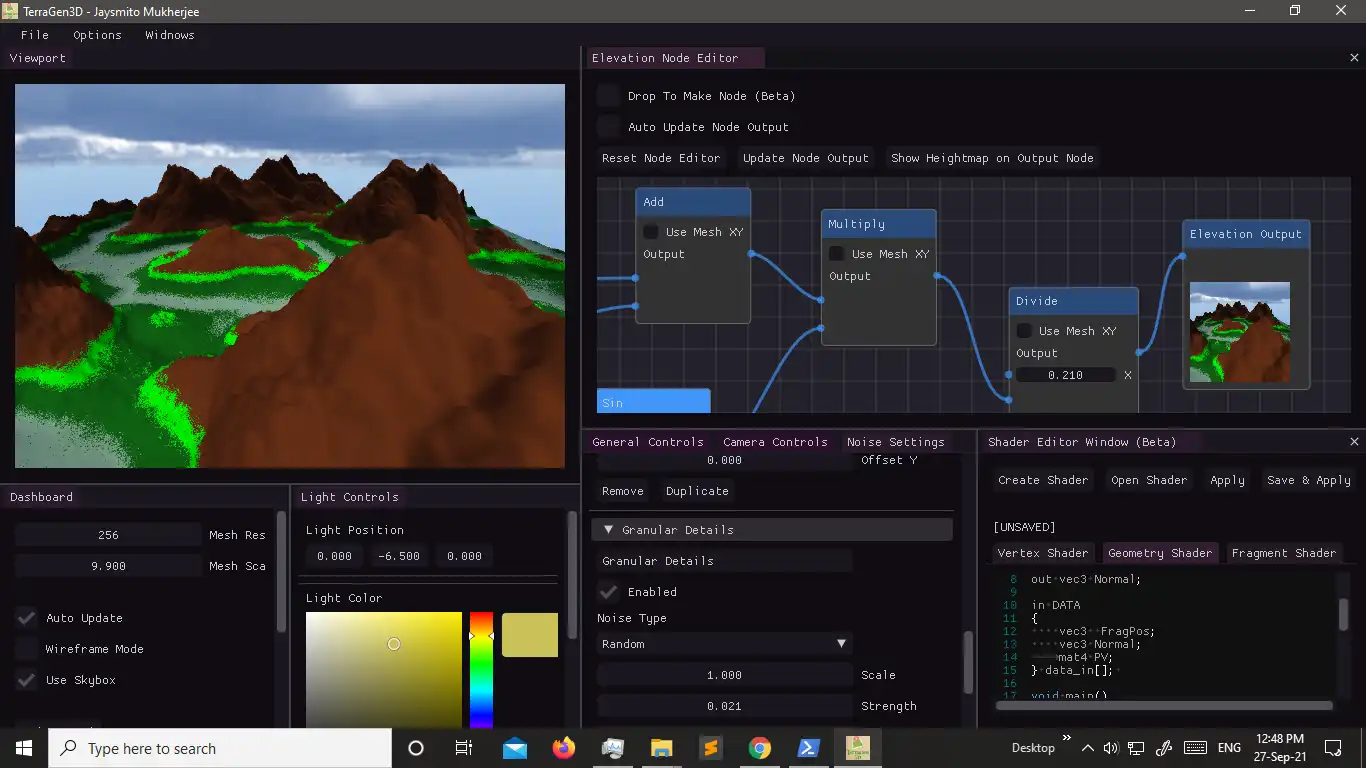The height and width of the screenshot is (768, 1366).
Task: Close the Shader Editor Window panel
Action: 1354,442
